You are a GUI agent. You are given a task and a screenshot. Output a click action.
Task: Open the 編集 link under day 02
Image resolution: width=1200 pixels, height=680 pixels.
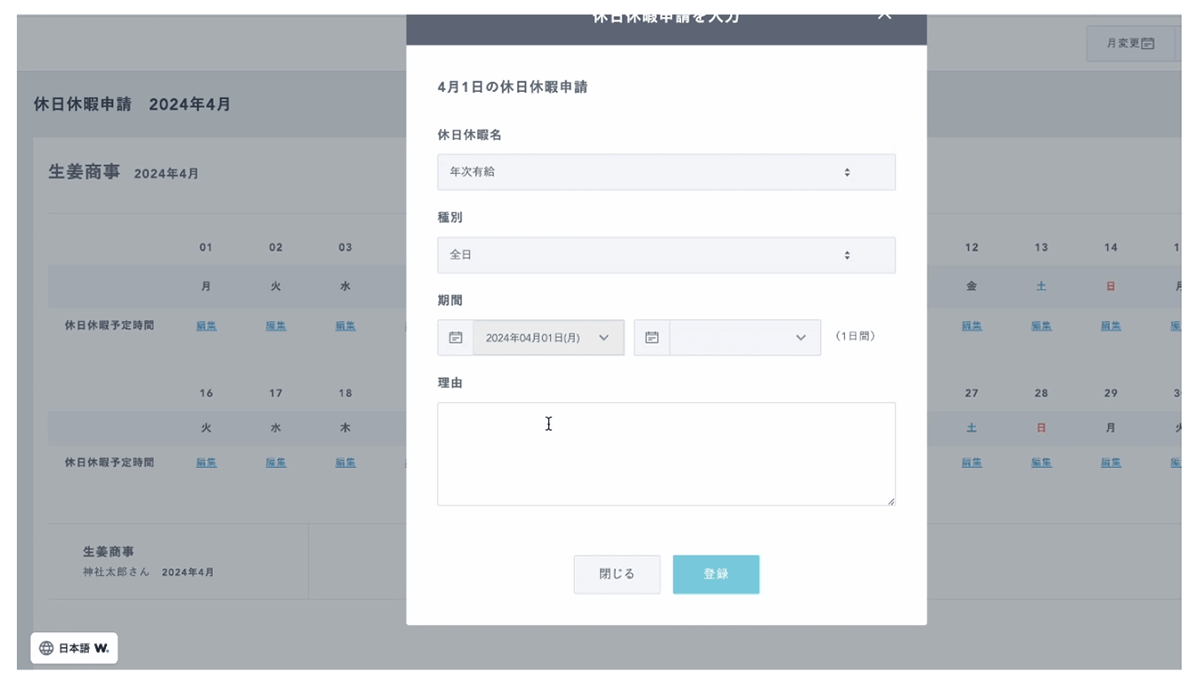276,326
